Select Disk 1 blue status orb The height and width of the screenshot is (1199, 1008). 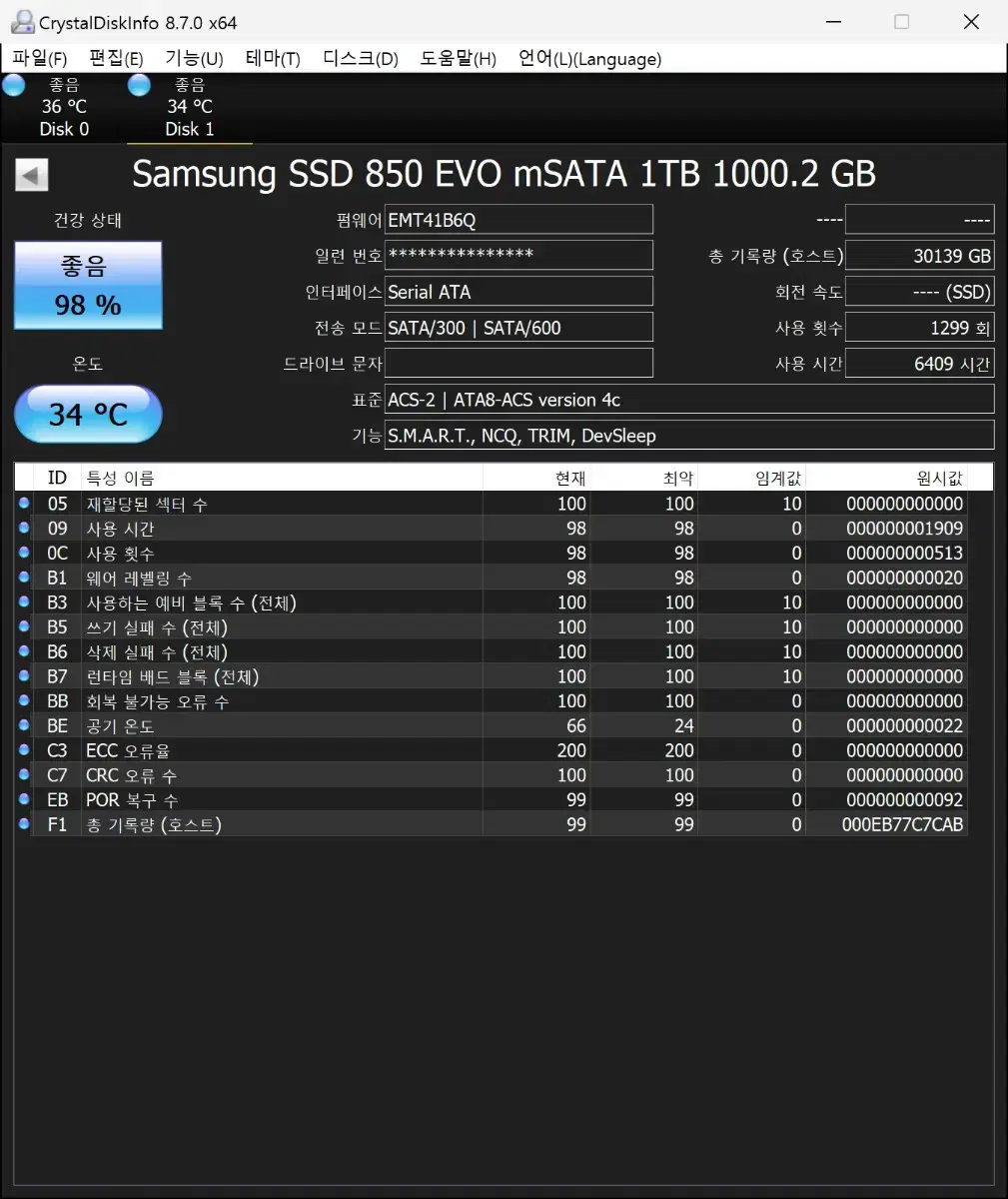pyautogui.click(x=139, y=86)
